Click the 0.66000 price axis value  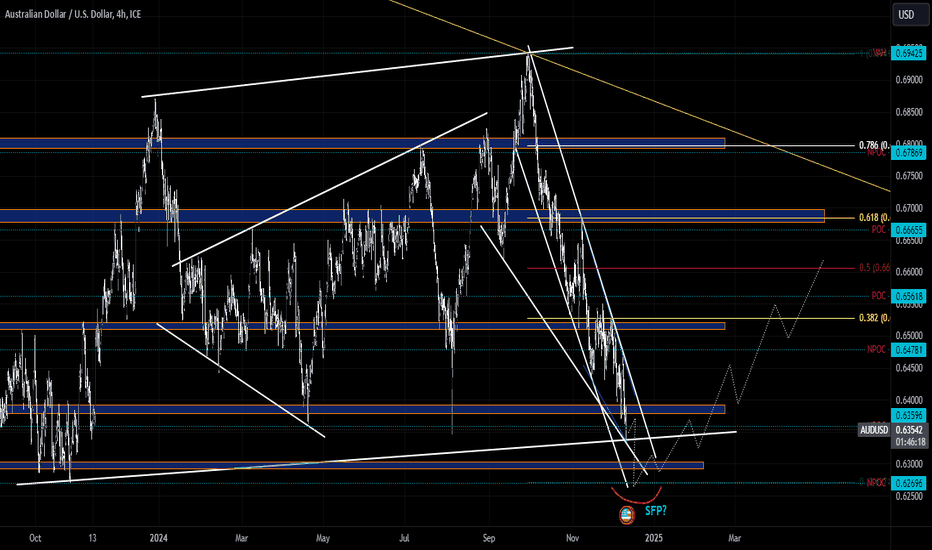(x=909, y=272)
